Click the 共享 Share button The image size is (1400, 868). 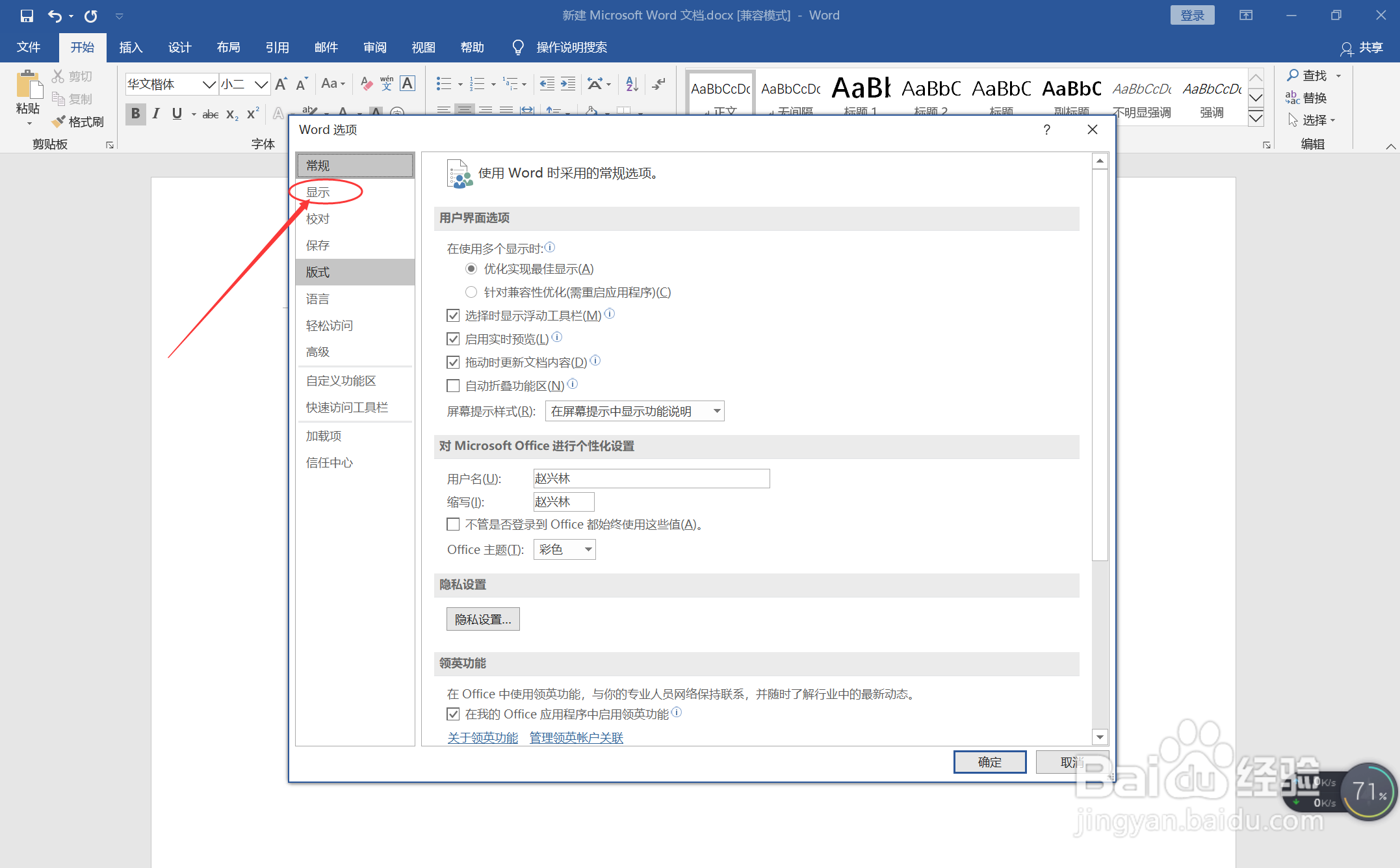(x=1362, y=47)
